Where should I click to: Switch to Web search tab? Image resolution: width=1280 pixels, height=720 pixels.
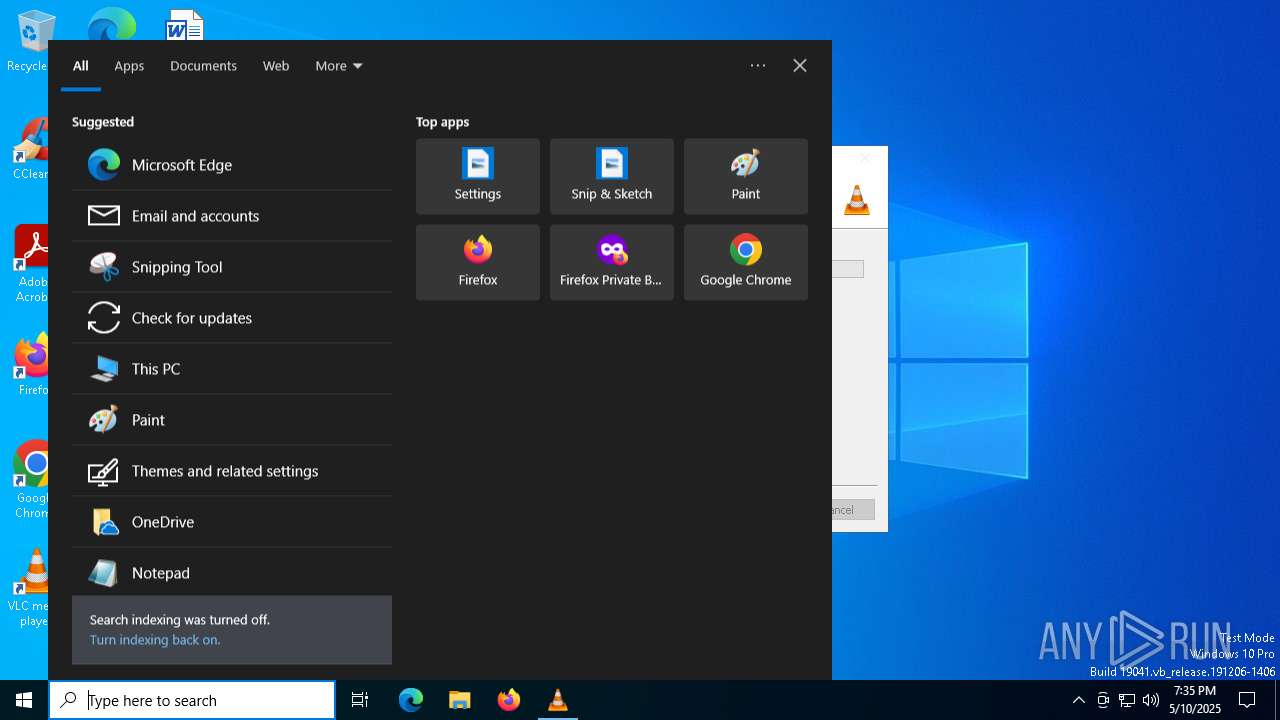276,66
